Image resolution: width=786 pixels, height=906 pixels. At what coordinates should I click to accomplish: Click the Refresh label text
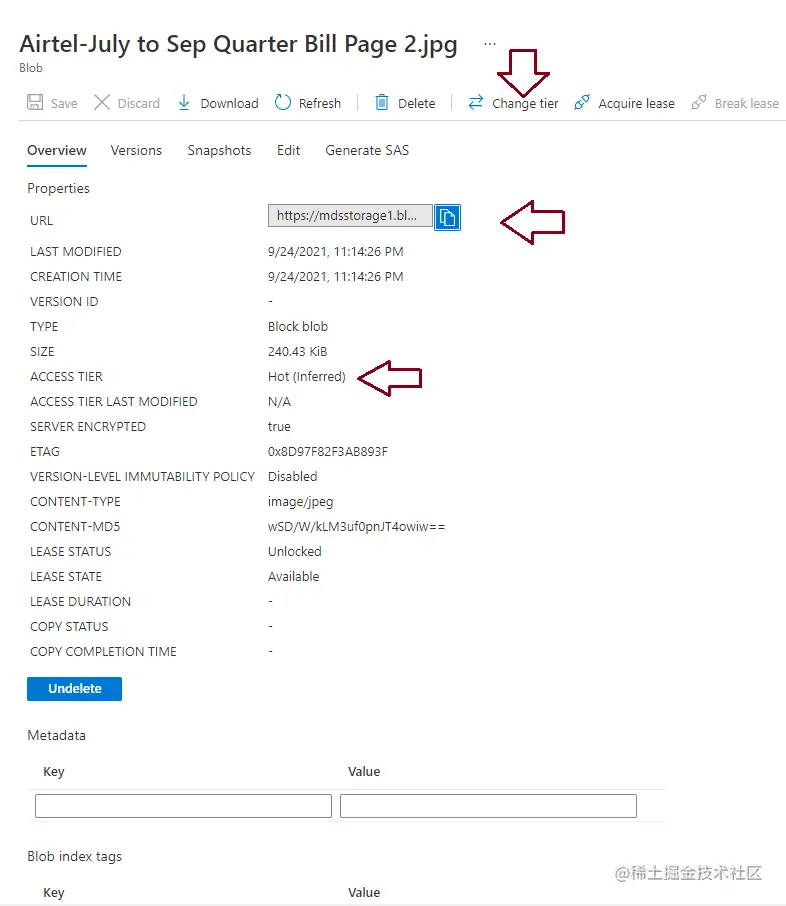(x=320, y=103)
